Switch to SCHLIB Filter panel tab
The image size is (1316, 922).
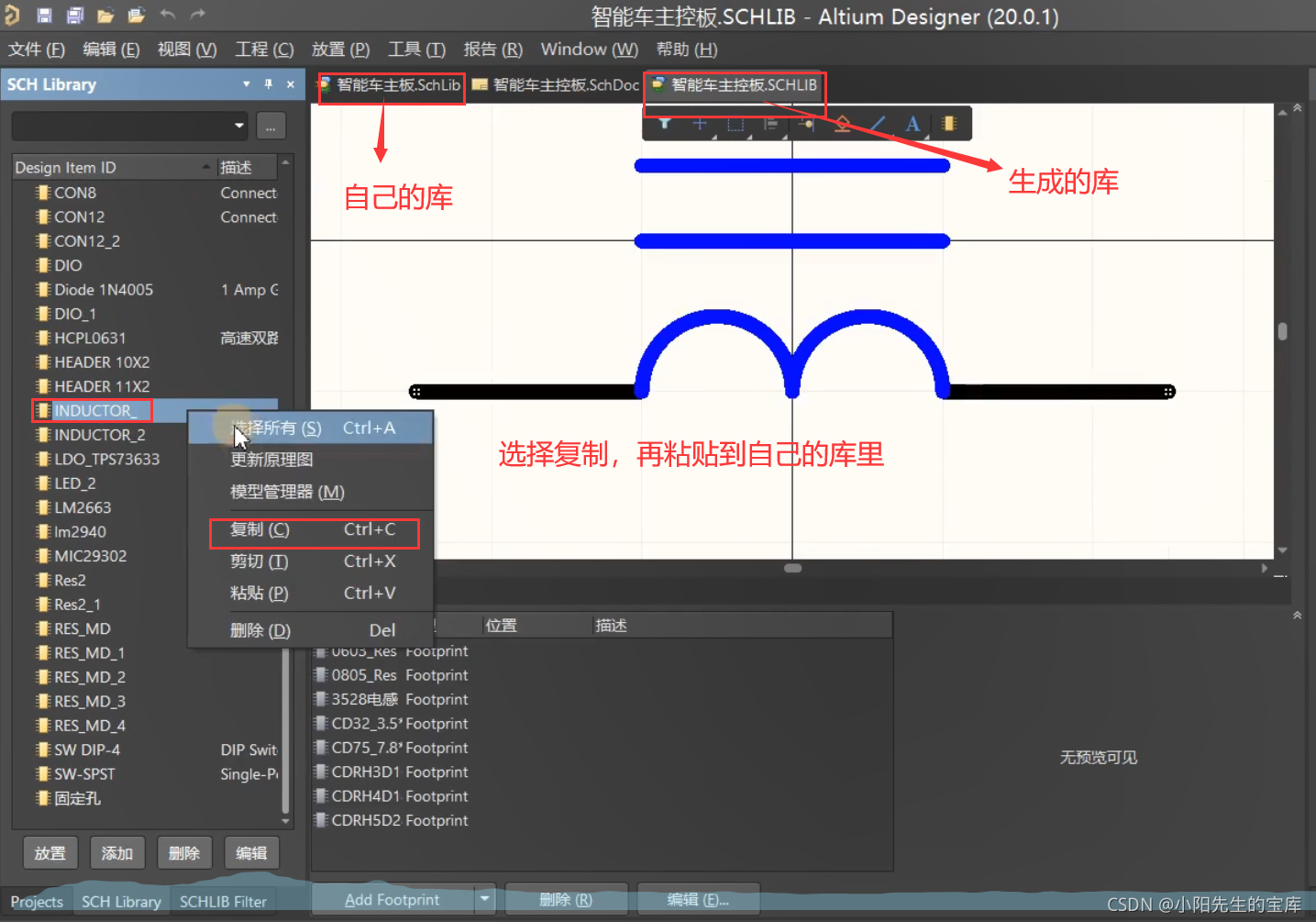(223, 902)
